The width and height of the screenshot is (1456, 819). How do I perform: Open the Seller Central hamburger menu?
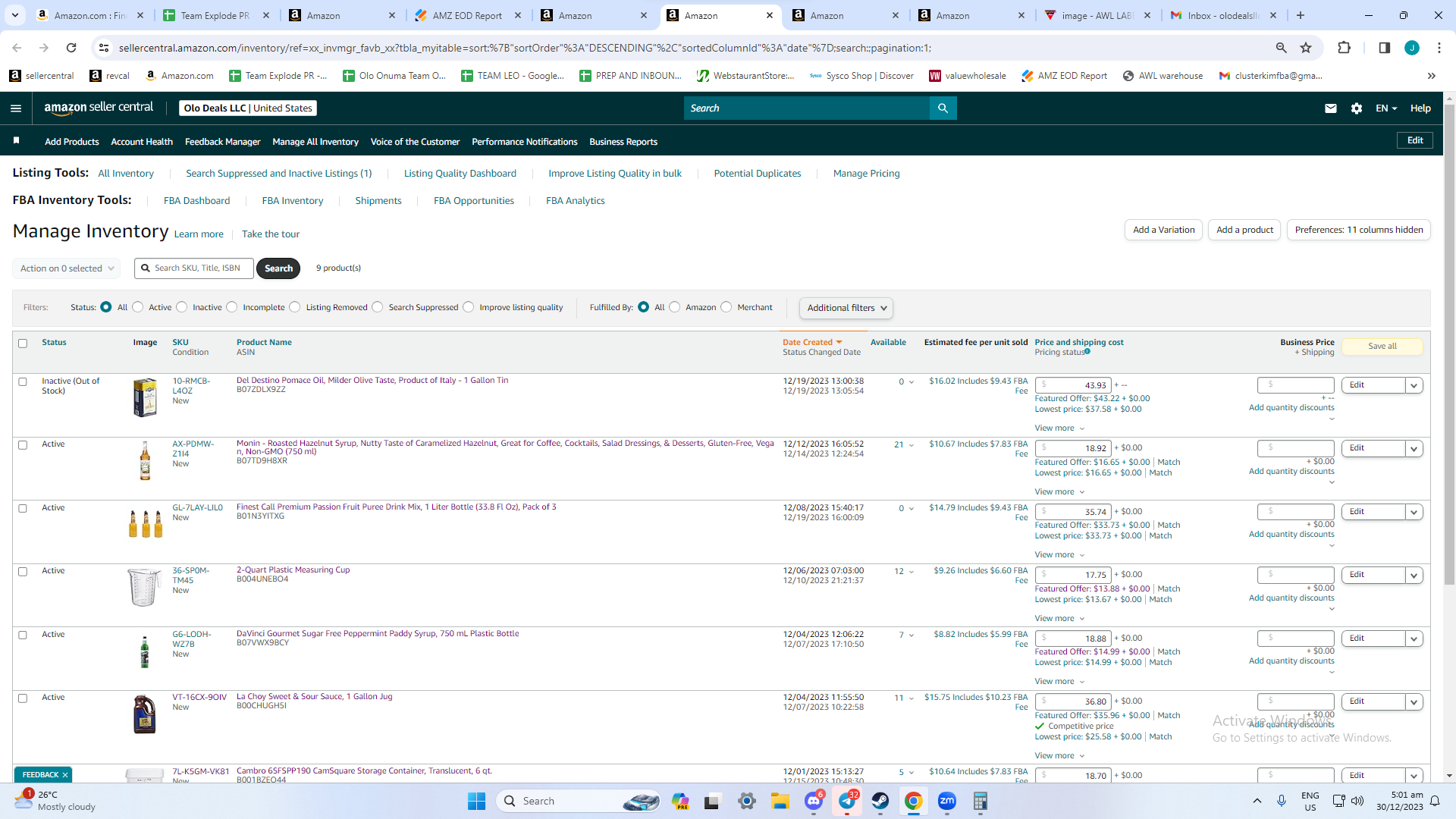click(x=16, y=108)
